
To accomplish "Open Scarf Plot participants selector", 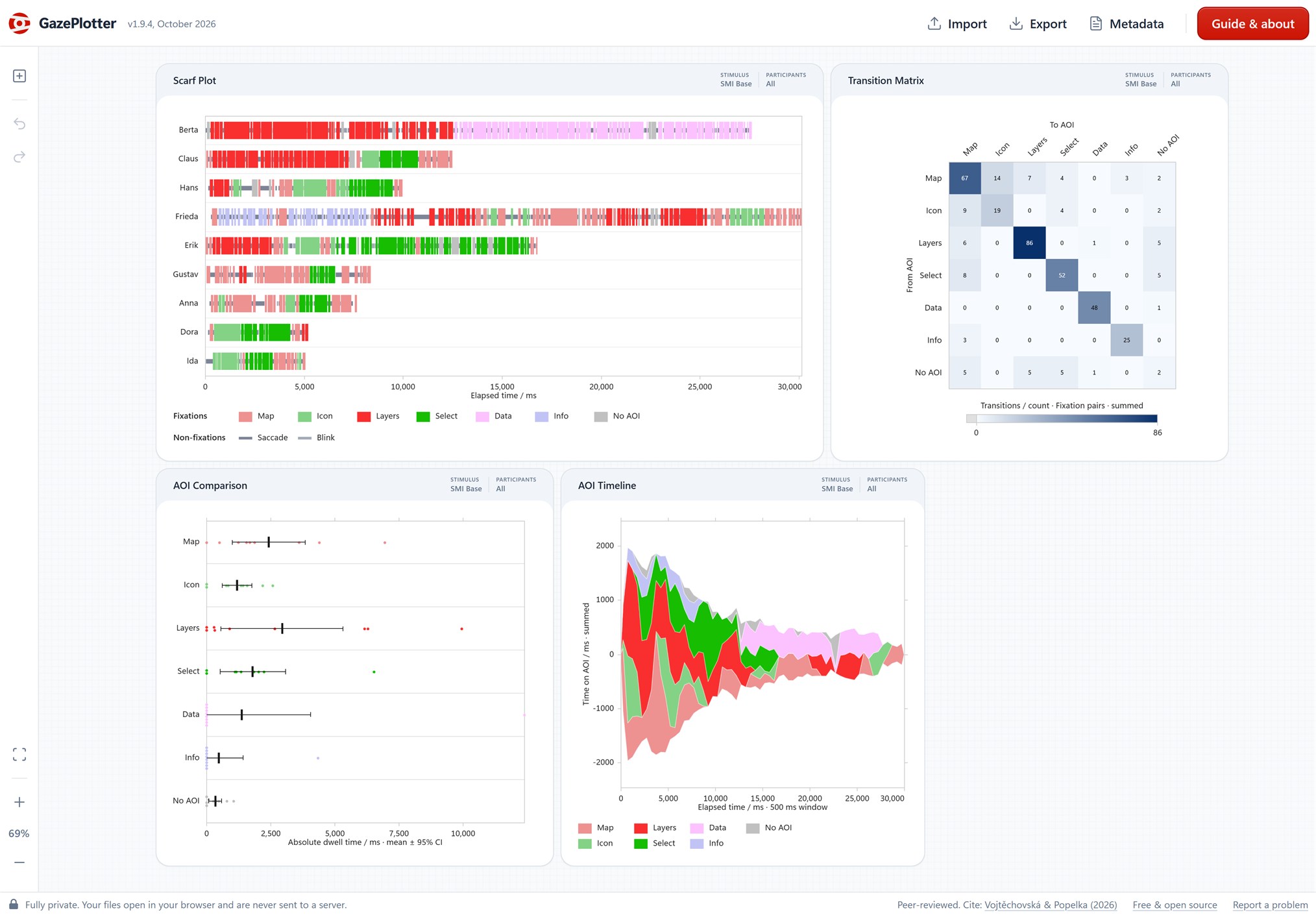I will (785, 80).
